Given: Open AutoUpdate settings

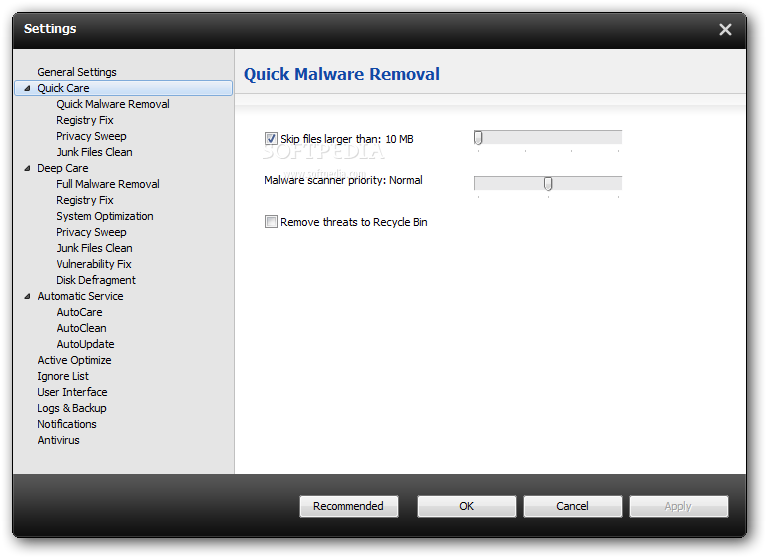Looking at the screenshot, I should tap(85, 344).
